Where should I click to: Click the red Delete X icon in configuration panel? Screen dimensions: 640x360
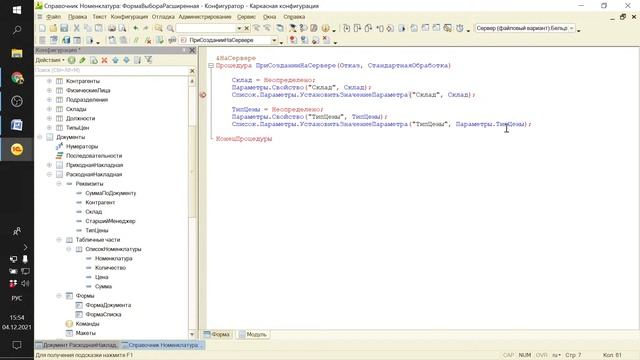pyautogui.click(x=104, y=60)
